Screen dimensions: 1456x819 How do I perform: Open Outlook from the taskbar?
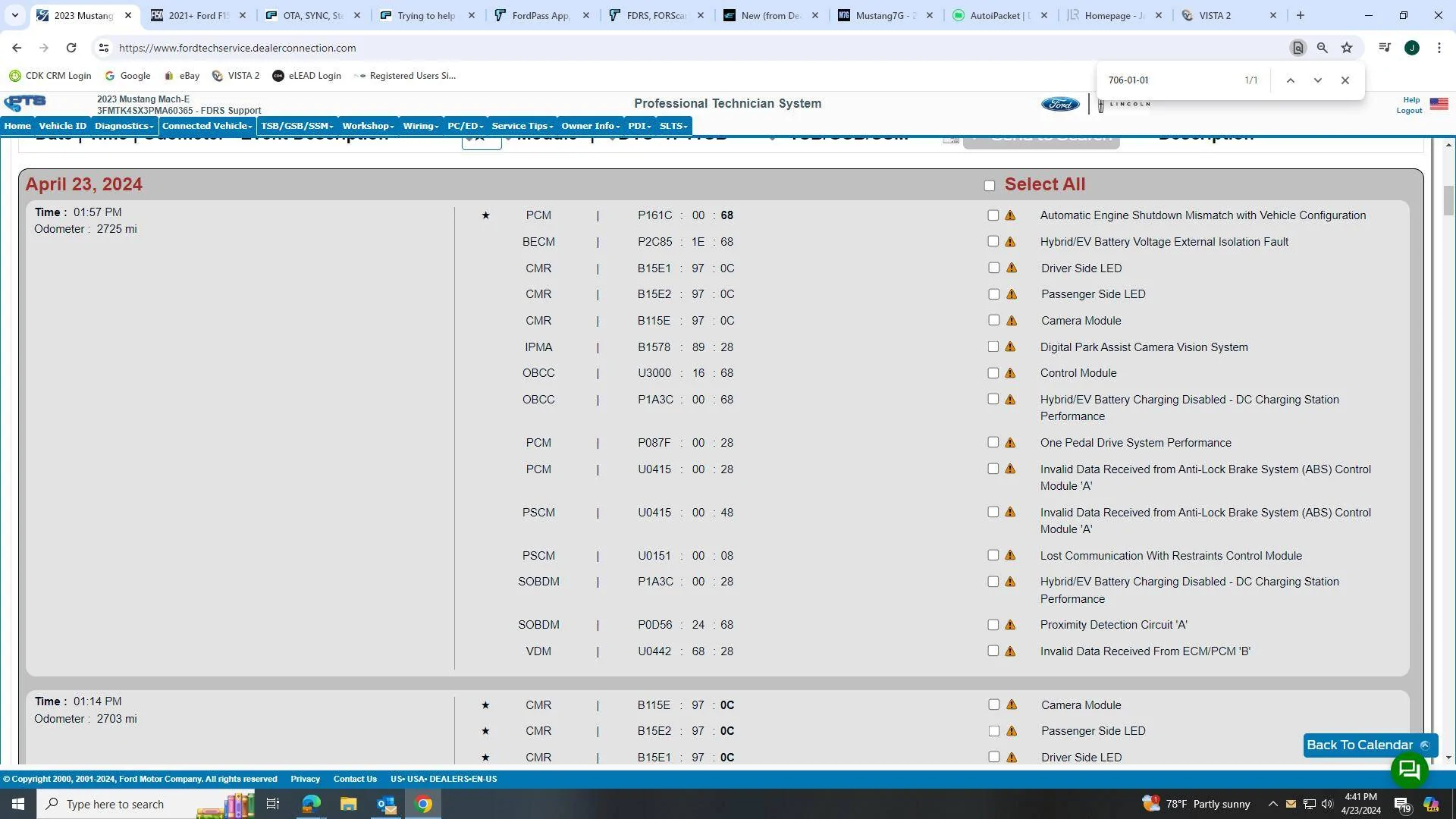pos(387,804)
